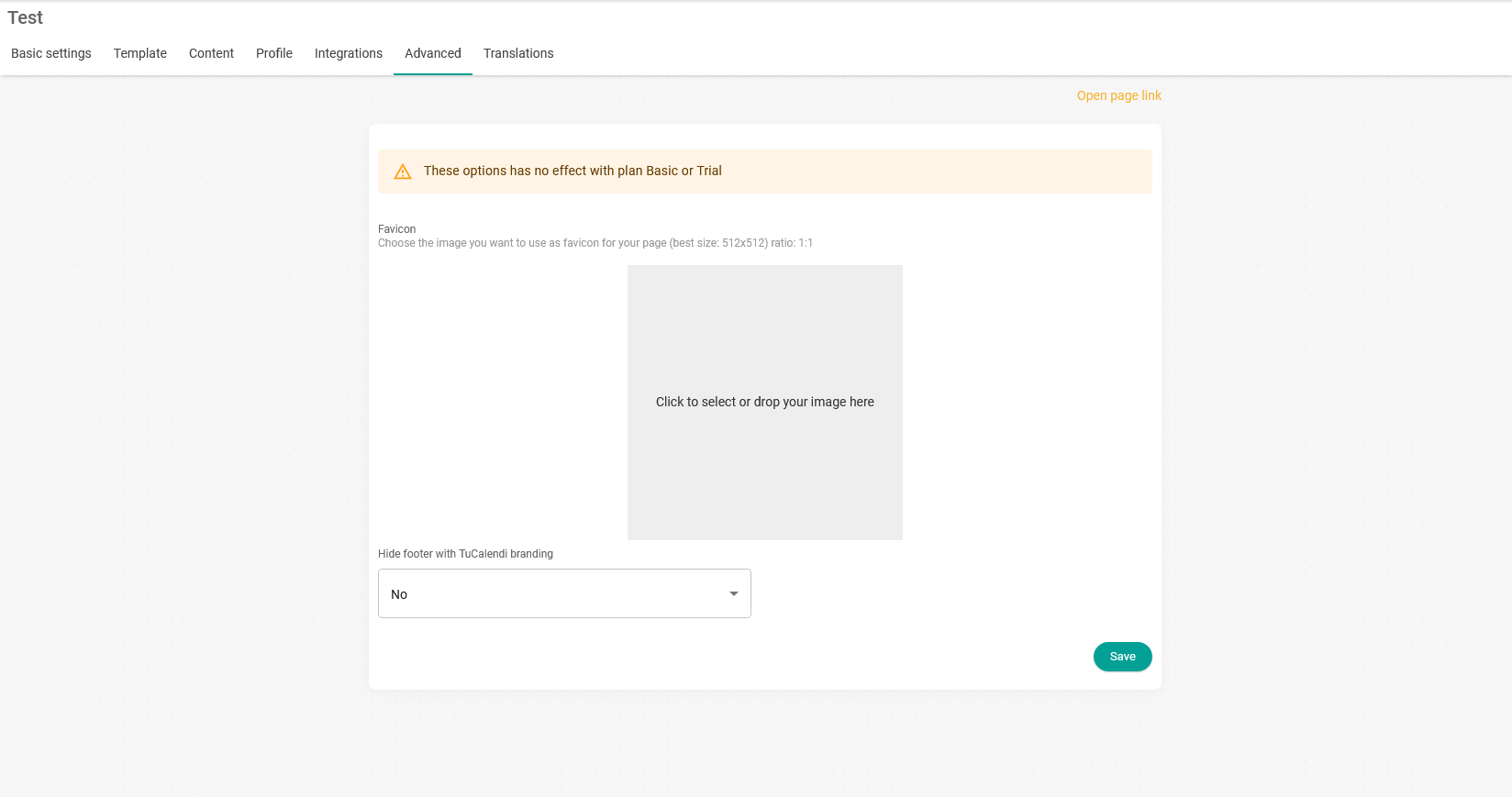Select the Profile tab
Screen dimensions: 1512x797
pos(274,53)
